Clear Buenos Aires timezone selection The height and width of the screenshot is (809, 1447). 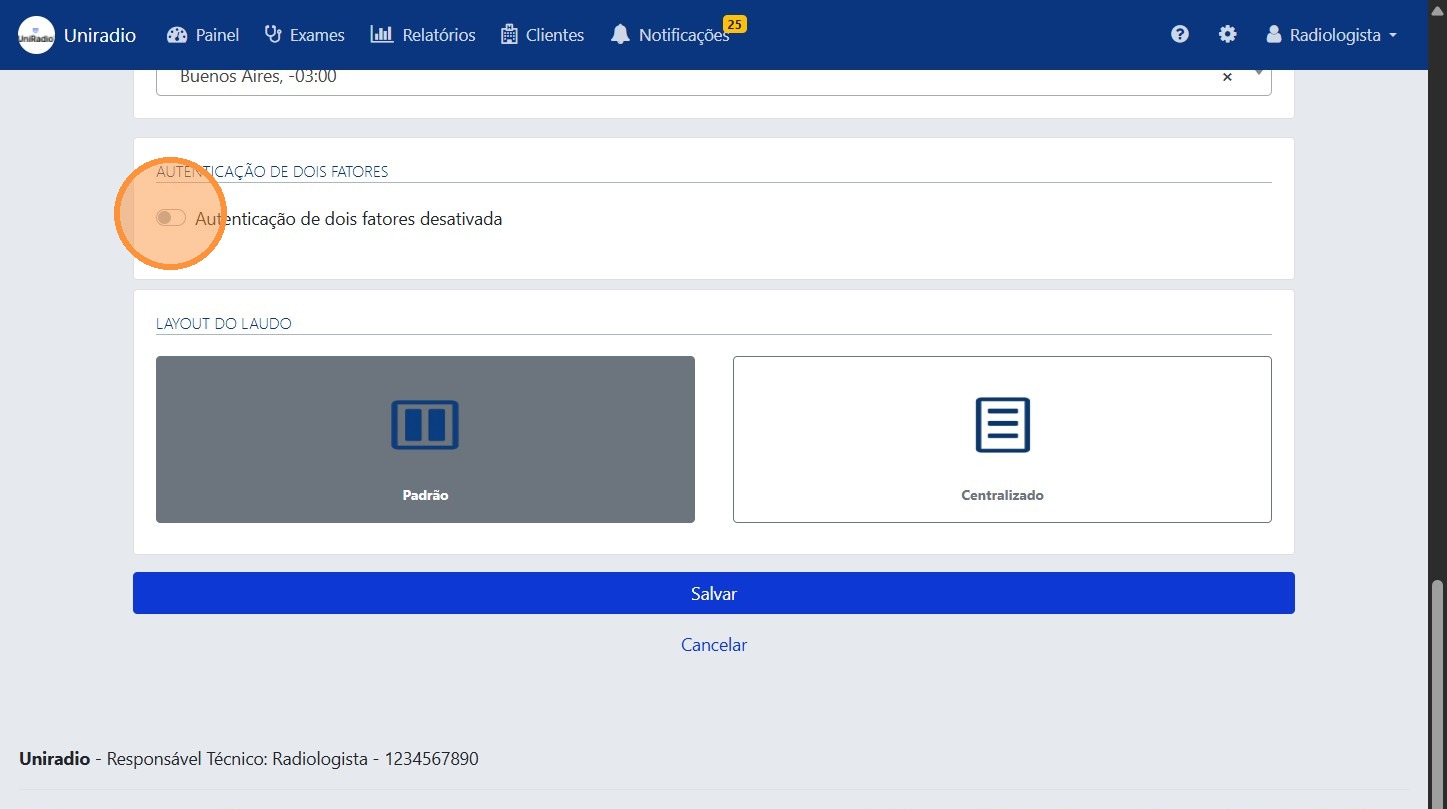pos(1227,77)
